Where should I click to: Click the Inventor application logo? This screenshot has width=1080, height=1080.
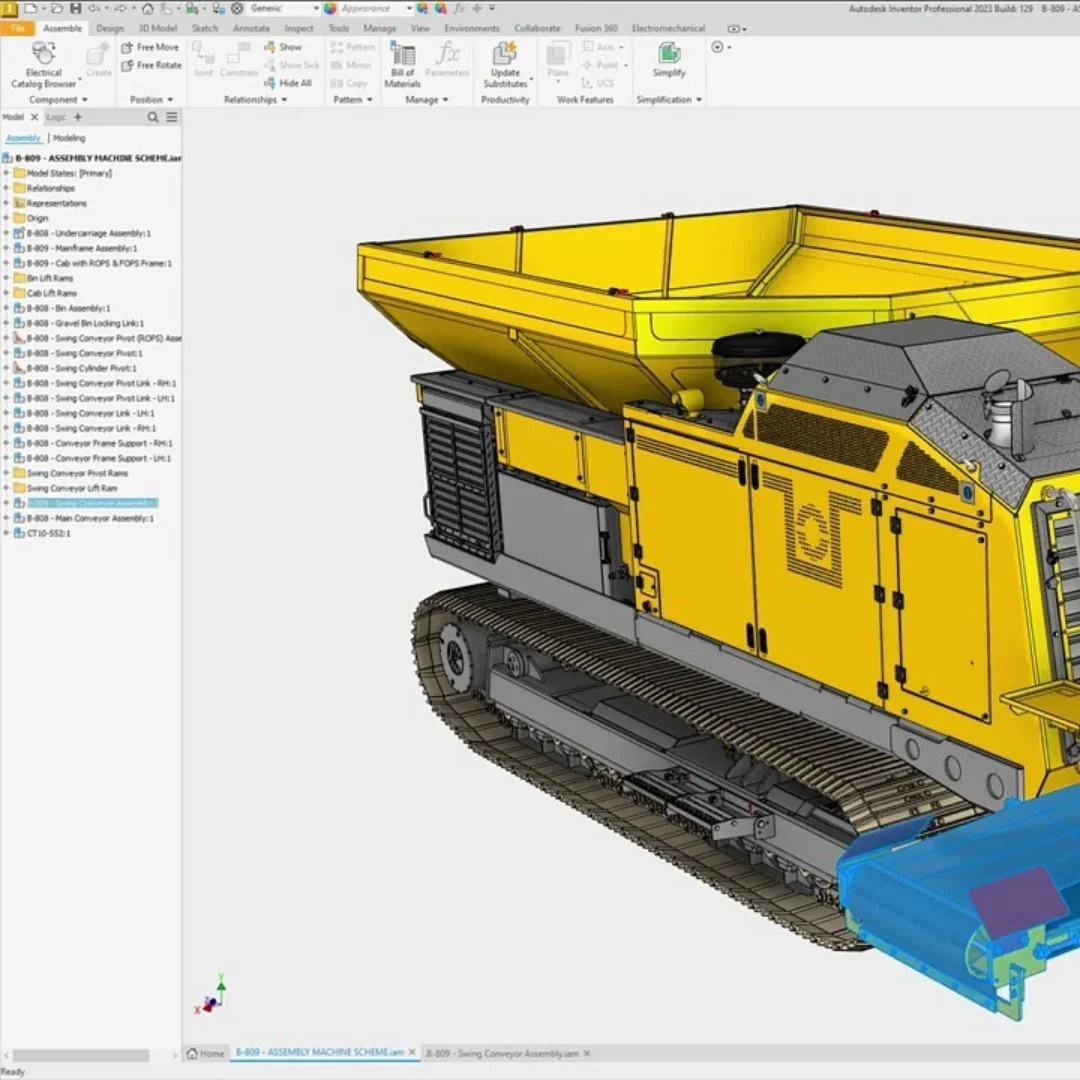[x=9, y=8]
